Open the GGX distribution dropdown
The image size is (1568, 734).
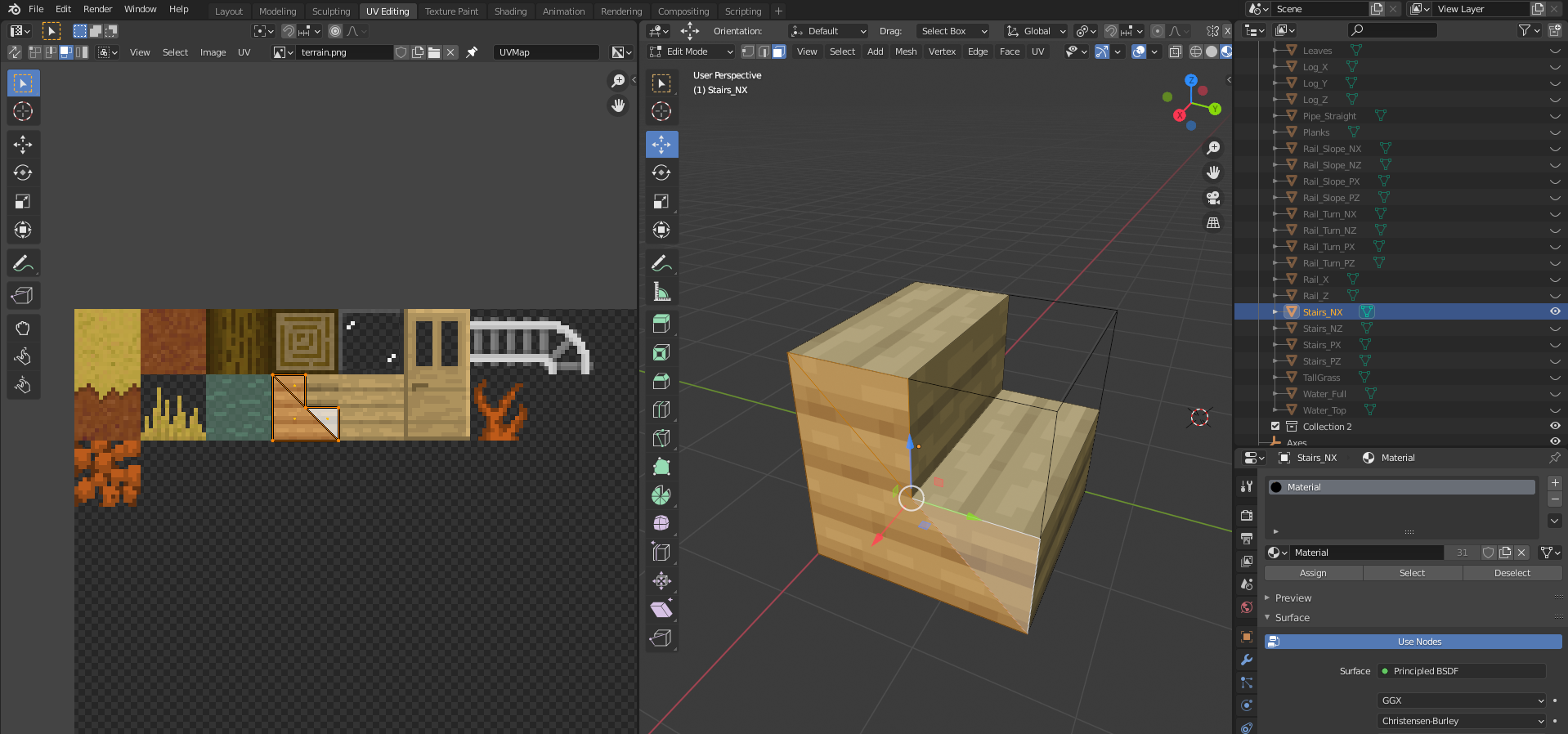click(x=1462, y=700)
